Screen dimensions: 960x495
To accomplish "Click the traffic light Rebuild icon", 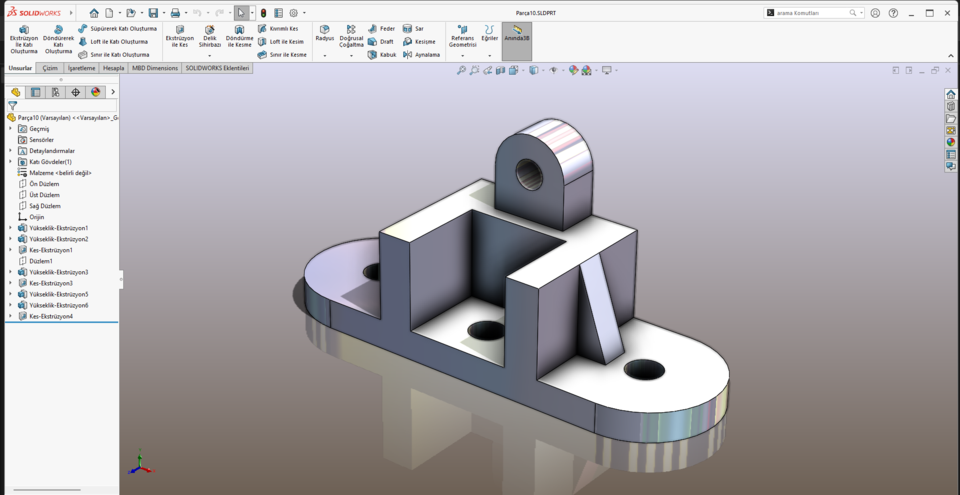I will coord(263,13).
